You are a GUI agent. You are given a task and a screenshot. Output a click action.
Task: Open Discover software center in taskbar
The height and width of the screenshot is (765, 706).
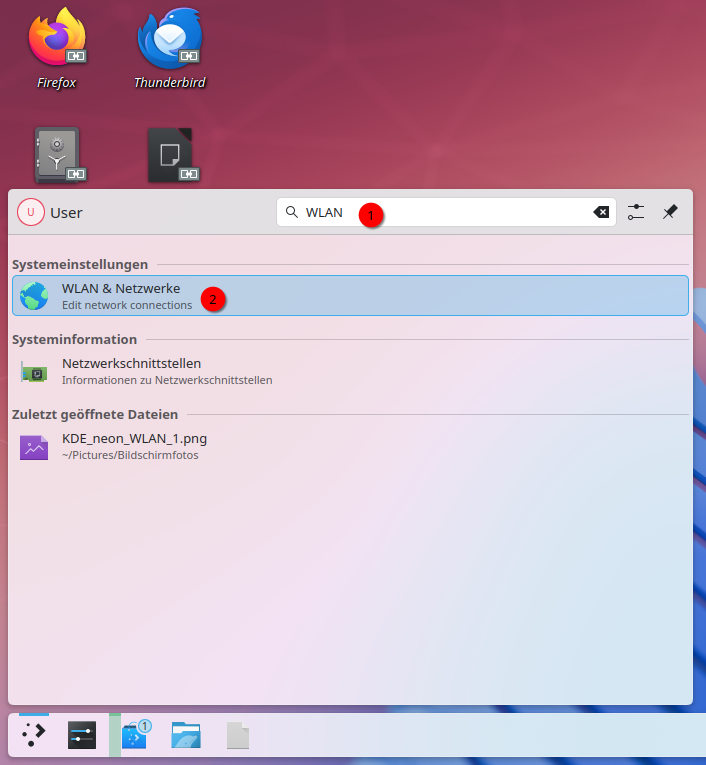click(x=134, y=736)
